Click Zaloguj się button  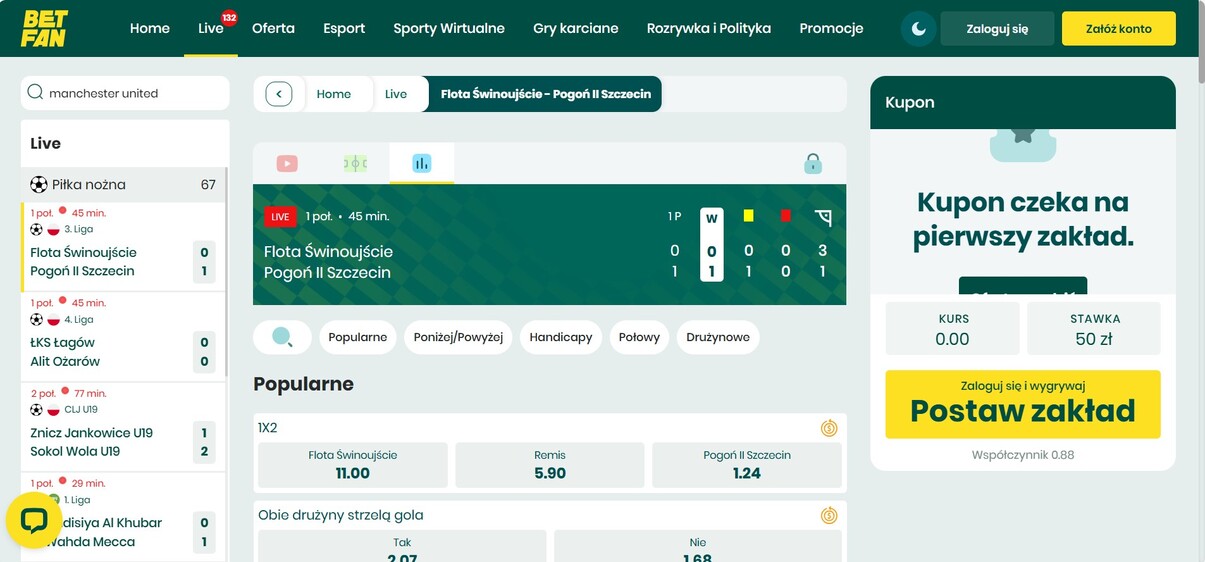997,29
